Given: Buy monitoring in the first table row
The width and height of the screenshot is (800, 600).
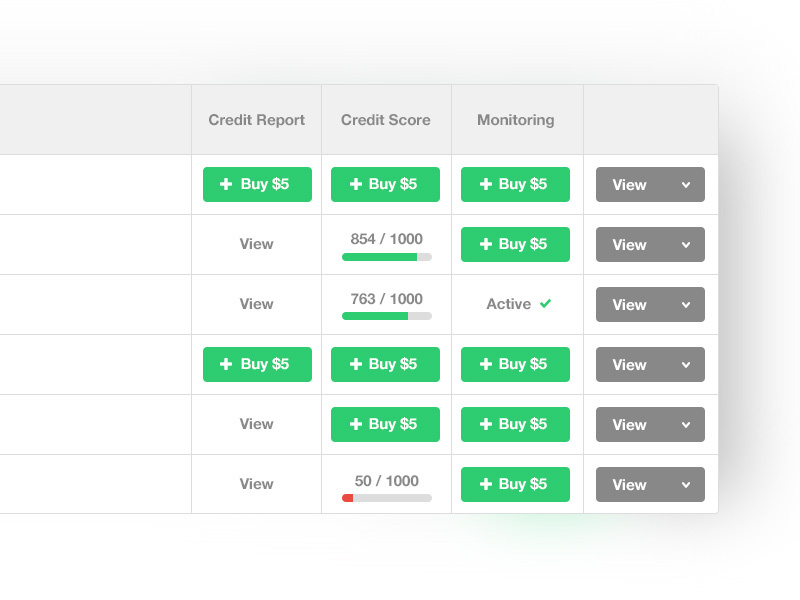Looking at the screenshot, I should 515,184.
